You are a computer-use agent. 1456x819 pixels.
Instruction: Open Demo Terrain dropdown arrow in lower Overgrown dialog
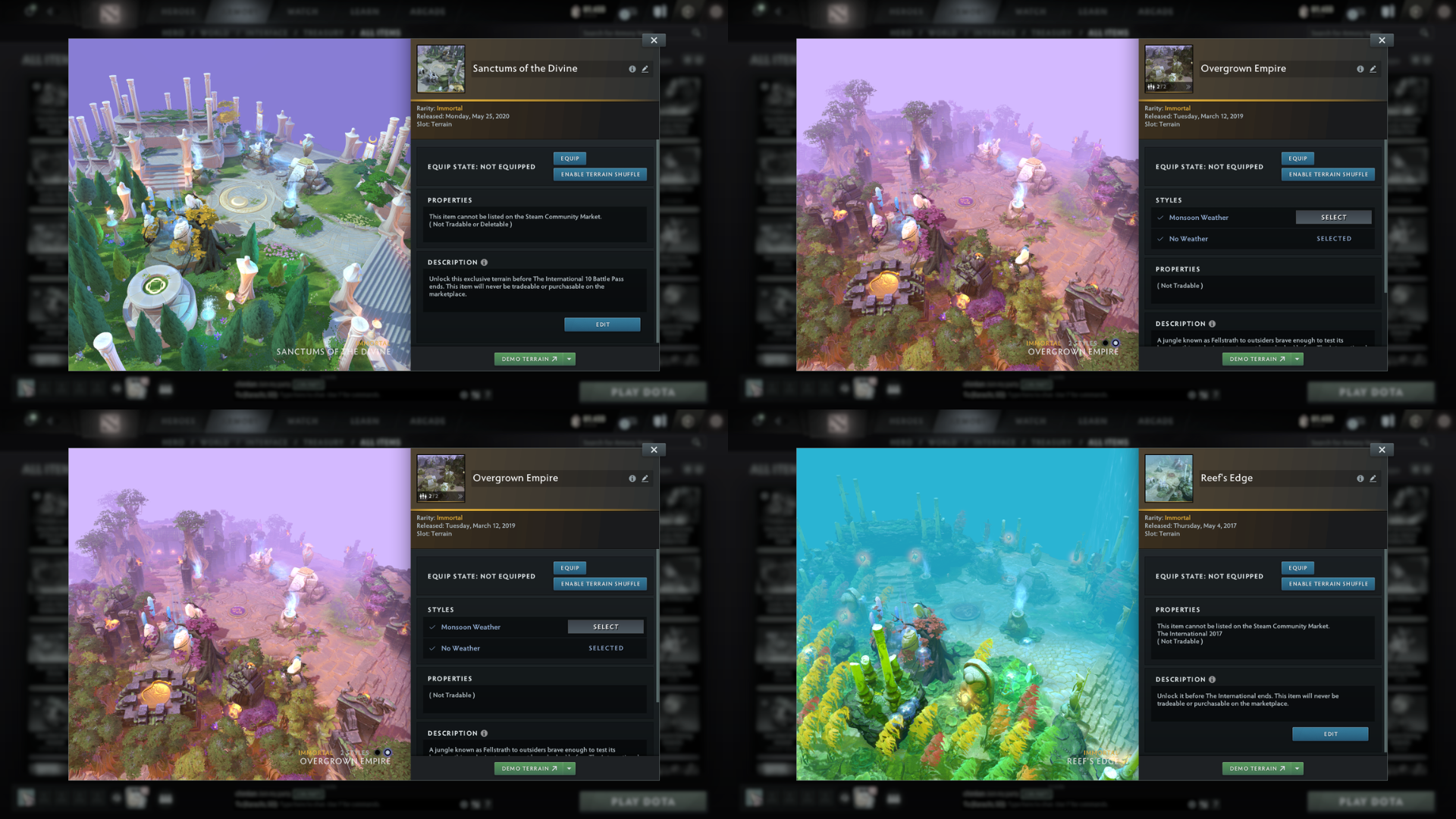point(570,769)
